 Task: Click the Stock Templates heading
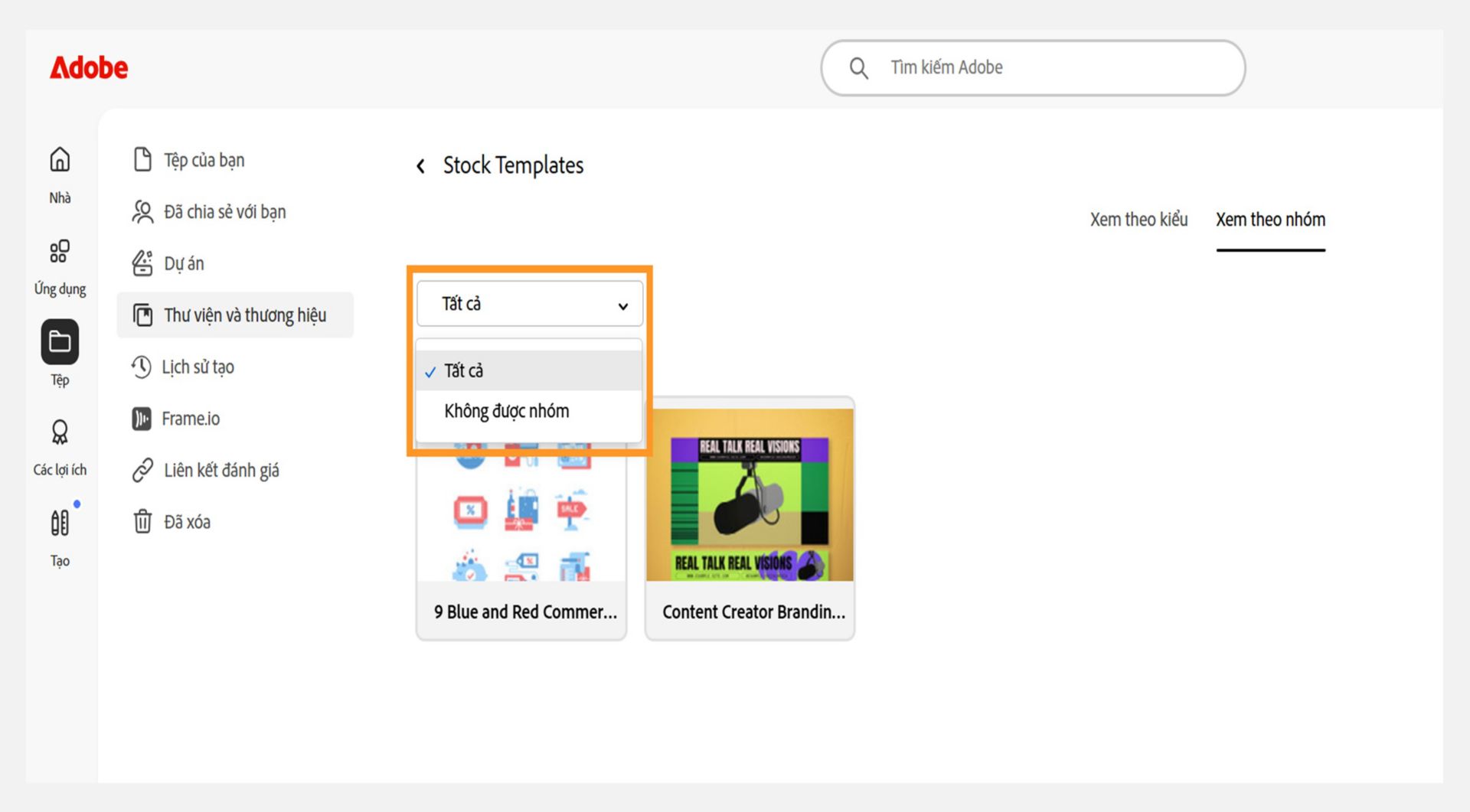pyautogui.click(x=513, y=165)
